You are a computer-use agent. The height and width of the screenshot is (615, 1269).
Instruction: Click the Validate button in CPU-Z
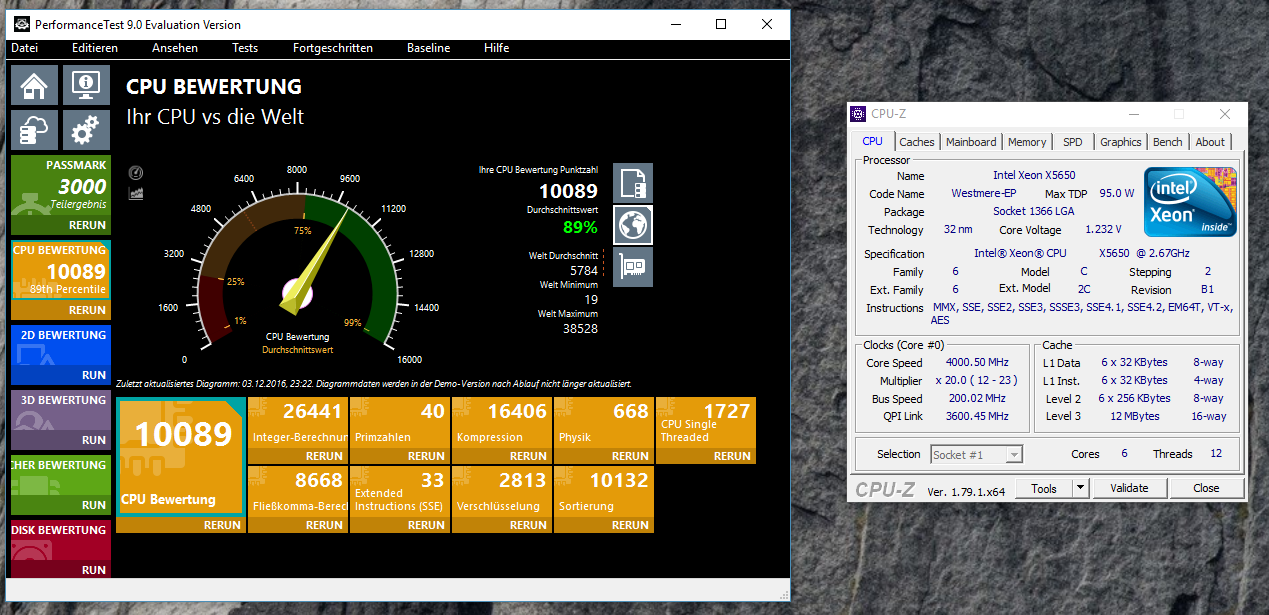click(1129, 488)
